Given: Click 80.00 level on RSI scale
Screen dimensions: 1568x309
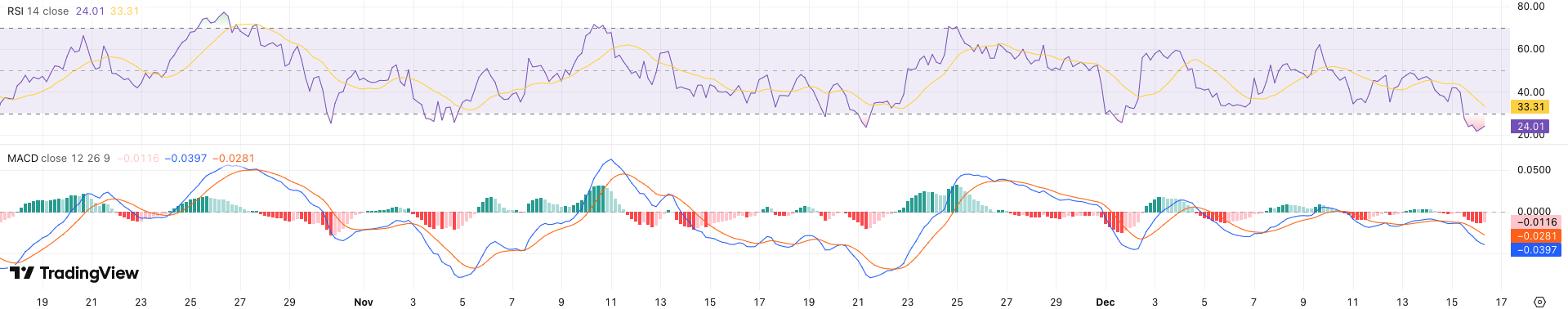Looking at the screenshot, I should 1531,7.
